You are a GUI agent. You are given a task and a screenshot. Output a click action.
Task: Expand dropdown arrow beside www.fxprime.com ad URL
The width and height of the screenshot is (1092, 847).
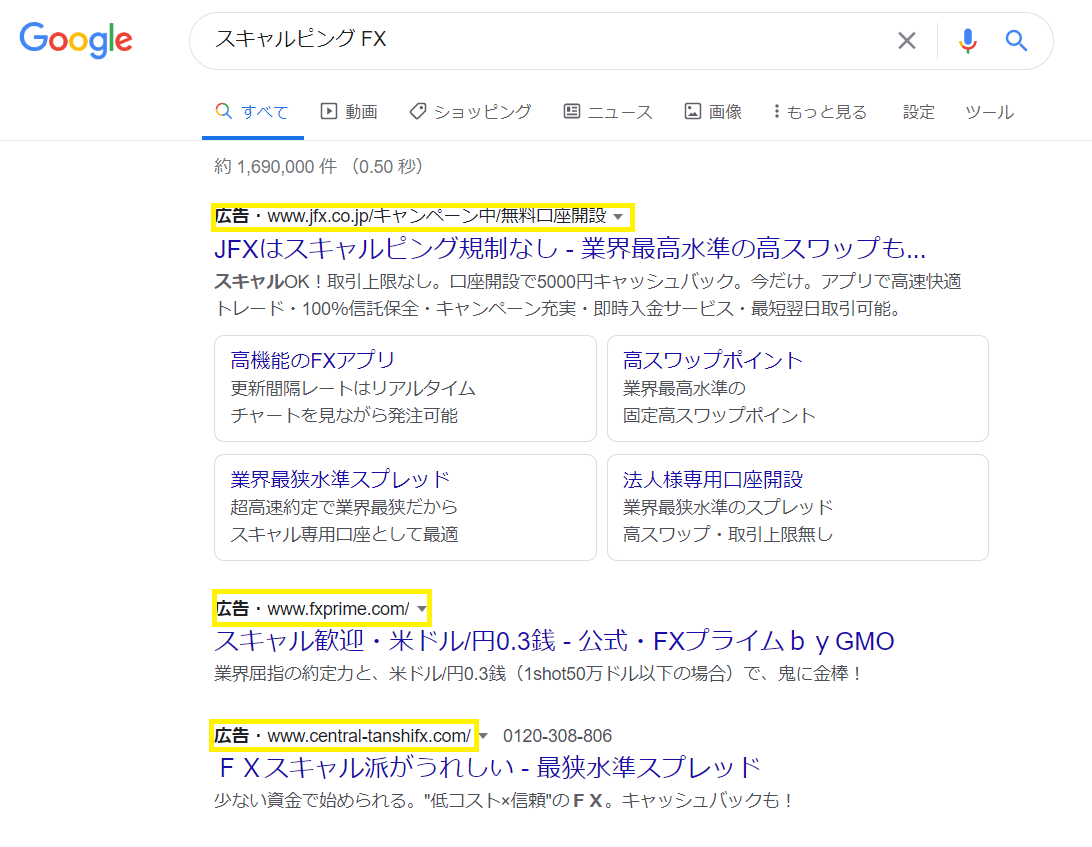point(421,609)
